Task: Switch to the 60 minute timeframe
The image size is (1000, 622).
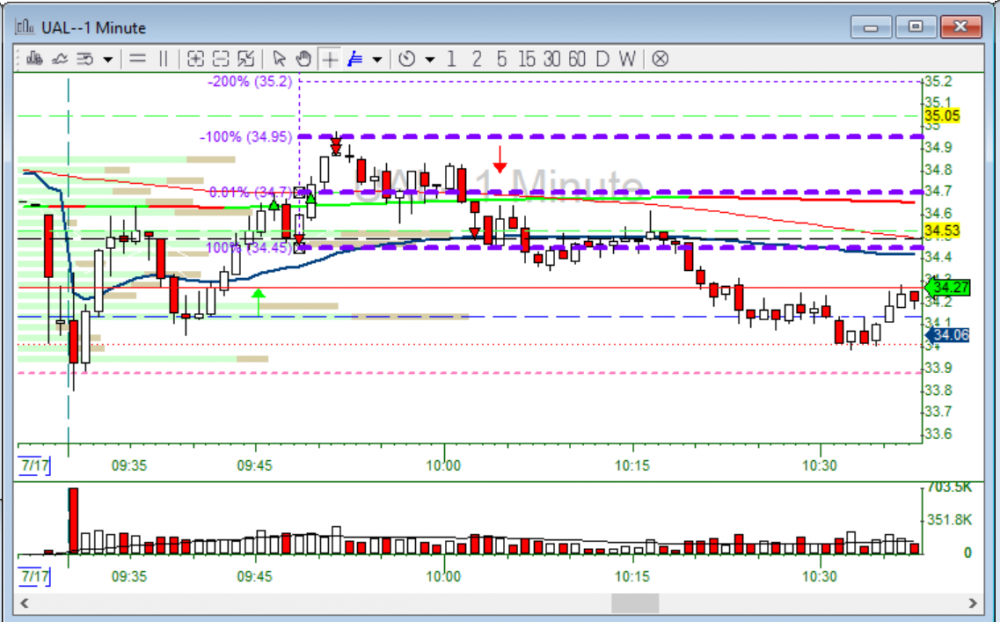Action: (576, 59)
